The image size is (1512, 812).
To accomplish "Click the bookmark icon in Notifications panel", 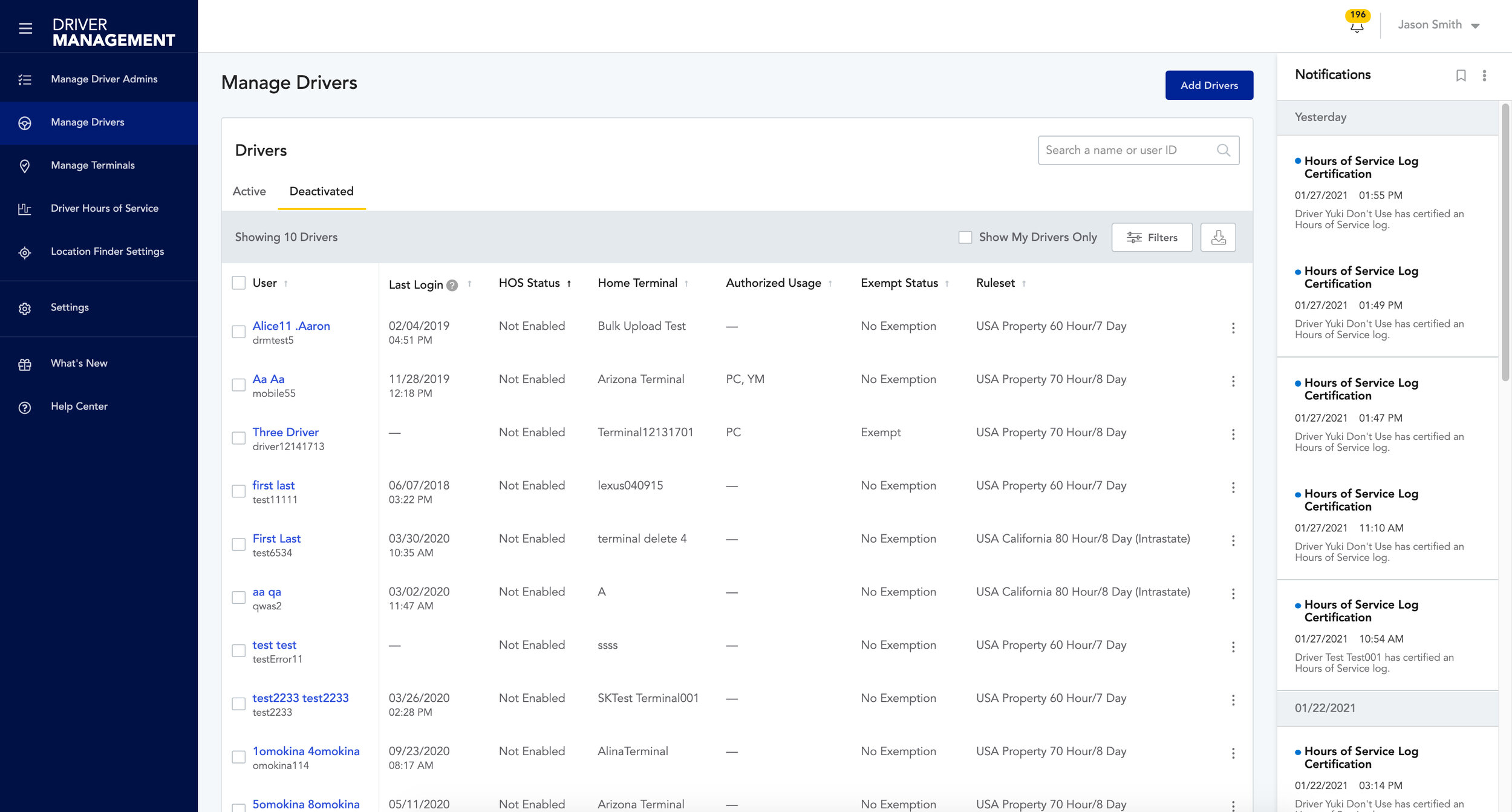I will 1461,76.
